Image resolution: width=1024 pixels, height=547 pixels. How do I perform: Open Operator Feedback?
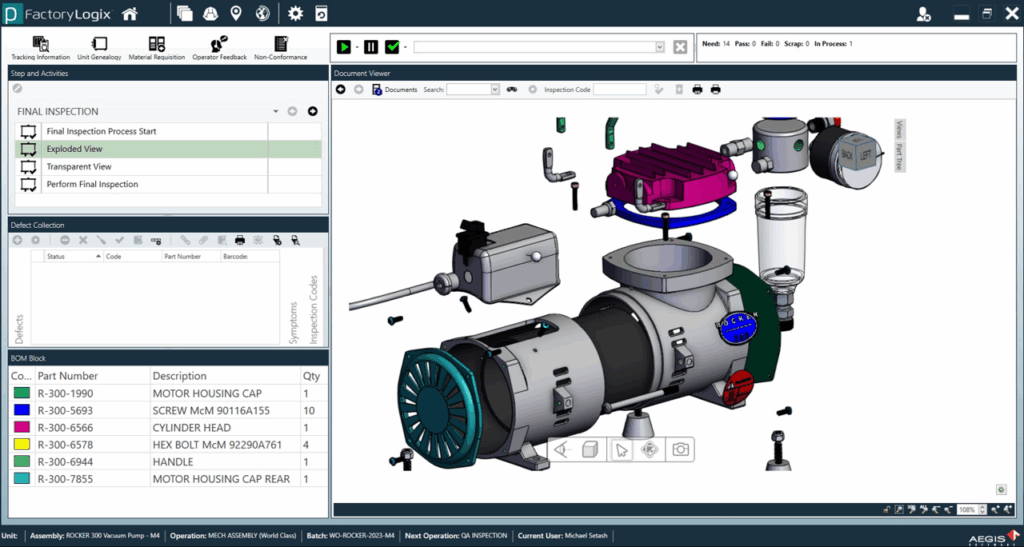(219, 44)
